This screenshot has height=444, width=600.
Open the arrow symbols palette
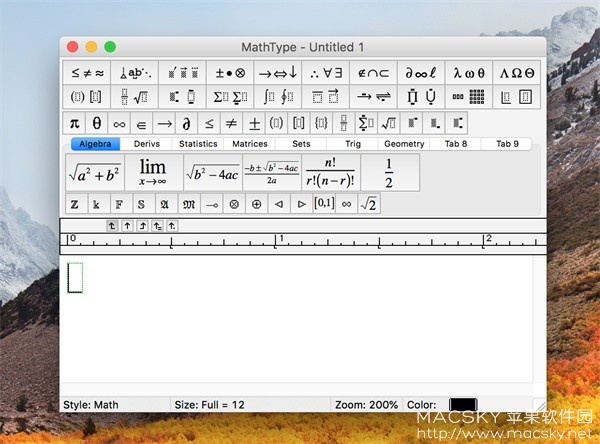tap(278, 72)
